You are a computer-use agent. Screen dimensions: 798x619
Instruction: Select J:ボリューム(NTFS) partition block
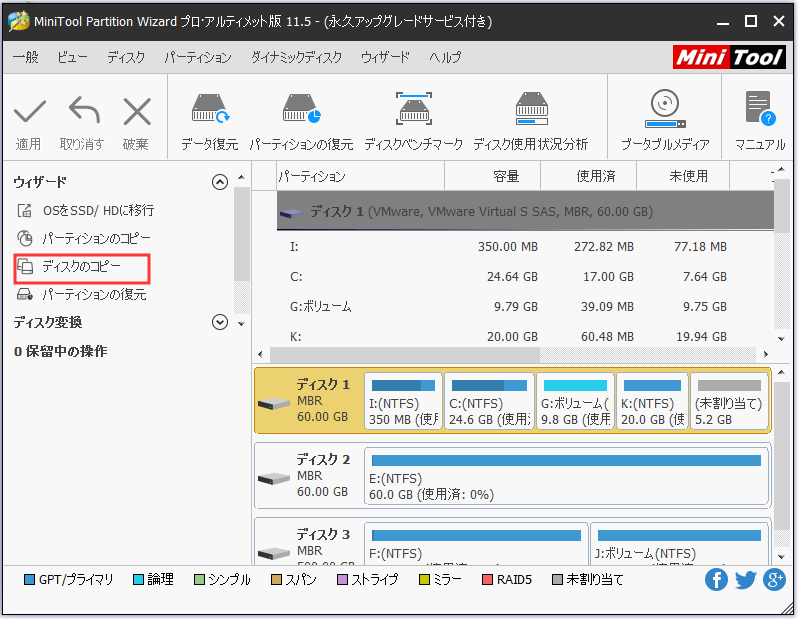679,544
